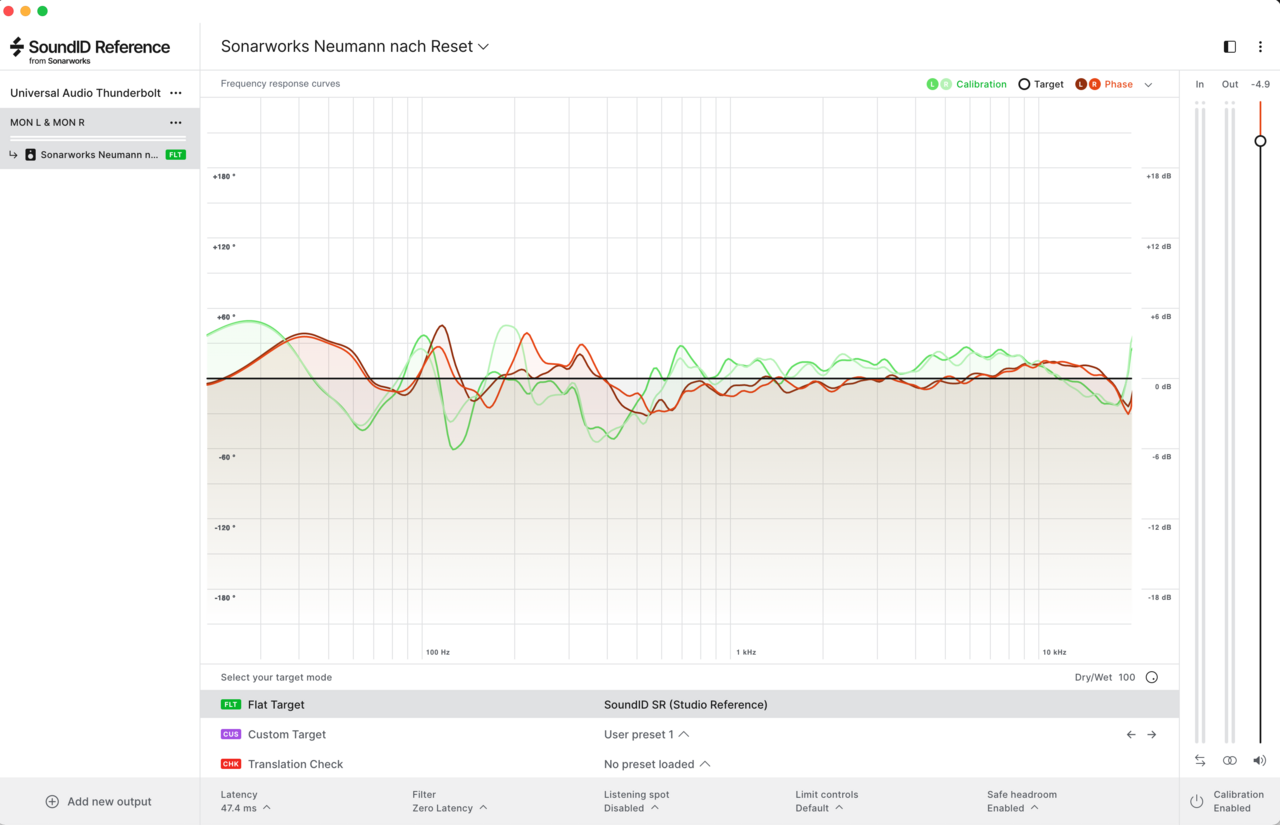Expand No preset loaded dropdown
Screen dimensions: 1280x825
[x=657, y=764]
